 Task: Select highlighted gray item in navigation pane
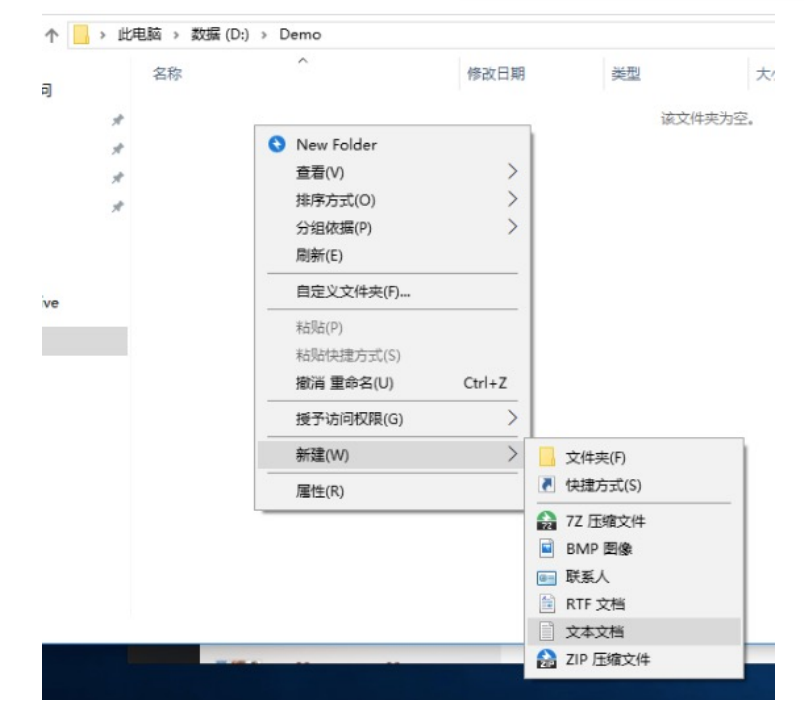(85, 341)
